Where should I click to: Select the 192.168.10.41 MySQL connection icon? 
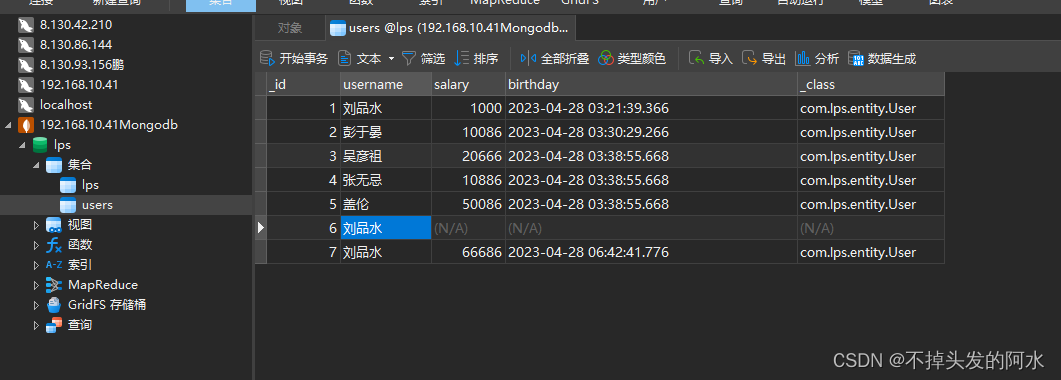click(x=26, y=85)
